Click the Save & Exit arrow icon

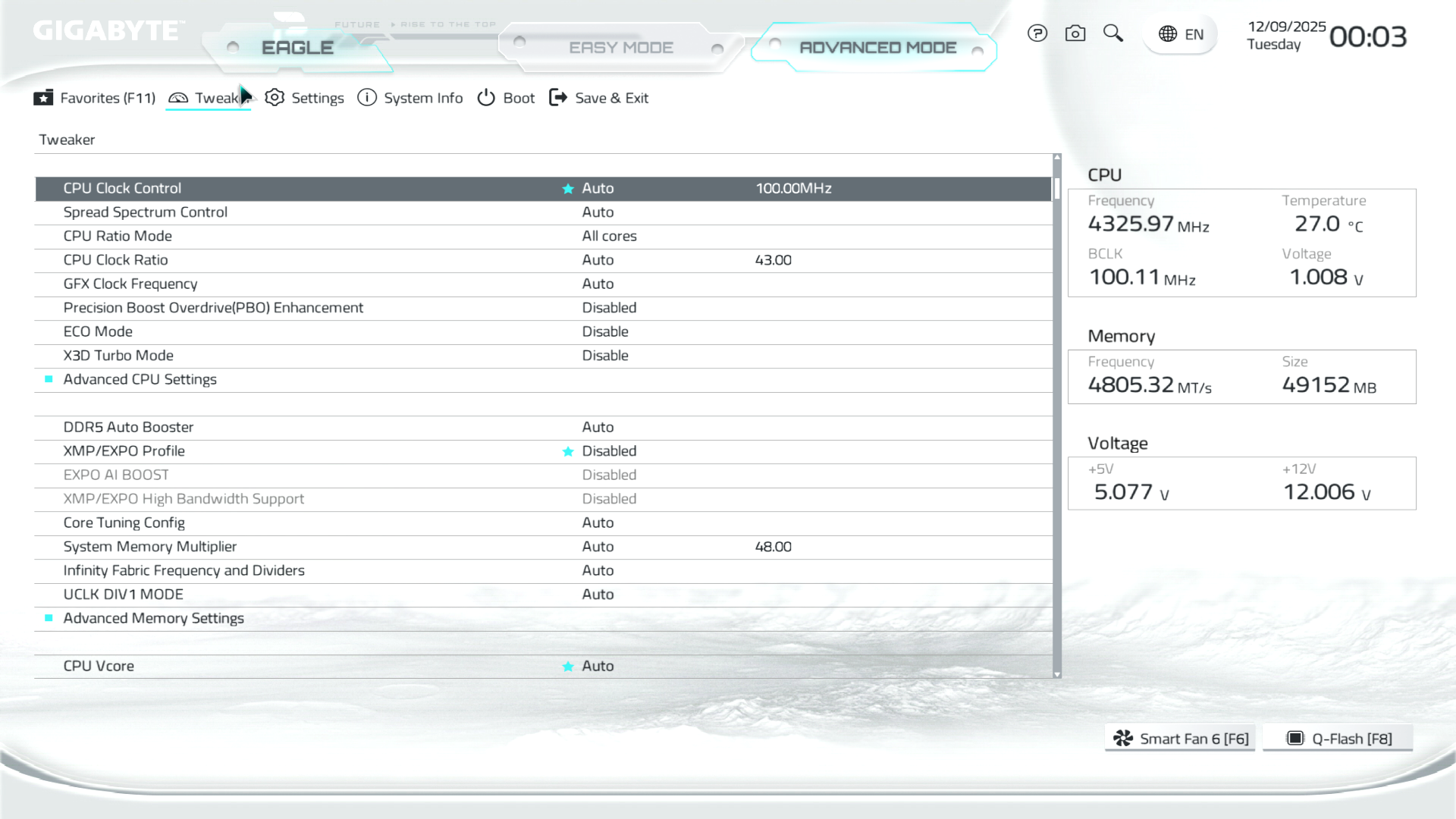pyautogui.click(x=558, y=98)
